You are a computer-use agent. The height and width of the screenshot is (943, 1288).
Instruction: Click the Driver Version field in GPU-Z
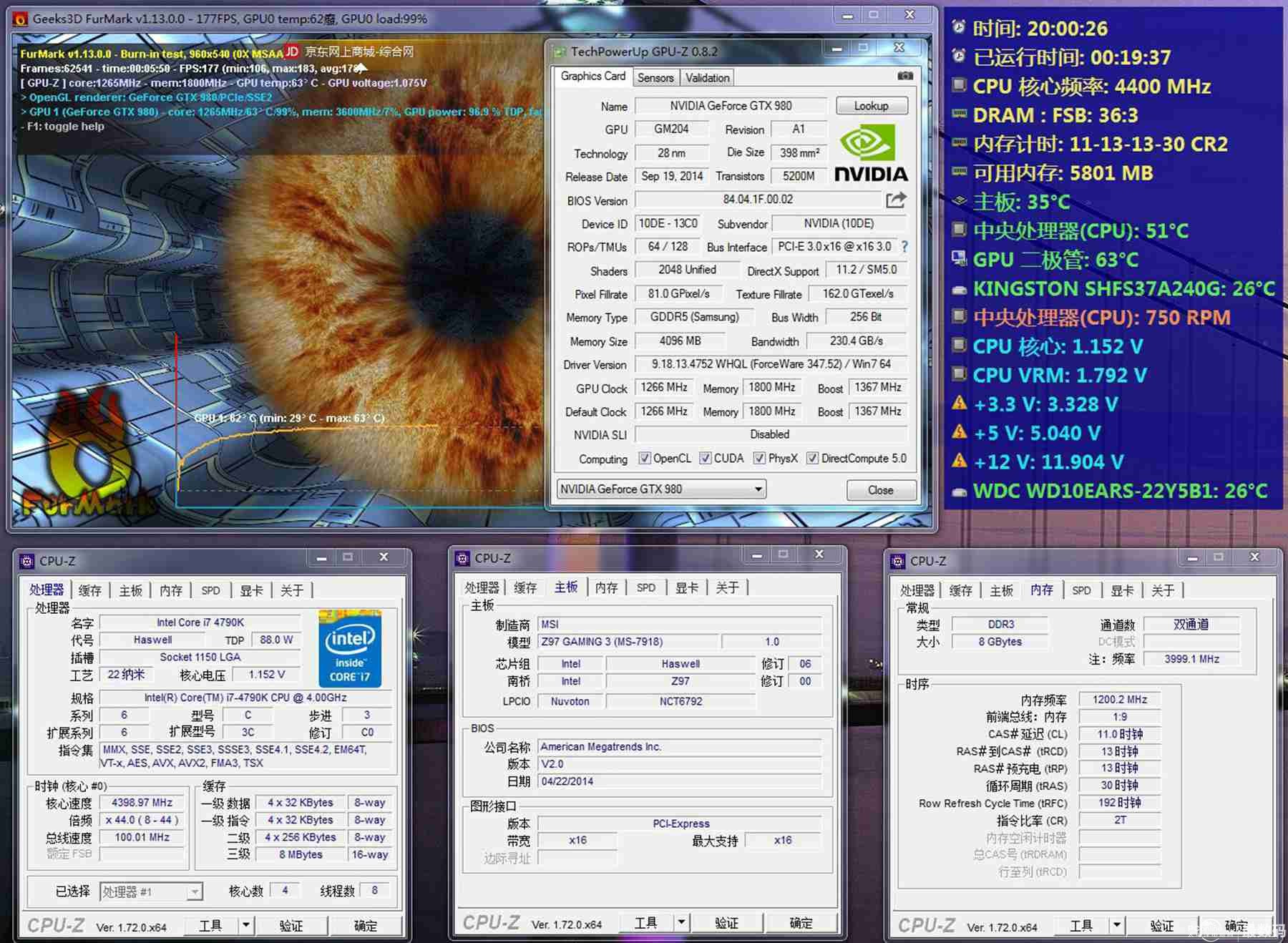click(x=771, y=364)
